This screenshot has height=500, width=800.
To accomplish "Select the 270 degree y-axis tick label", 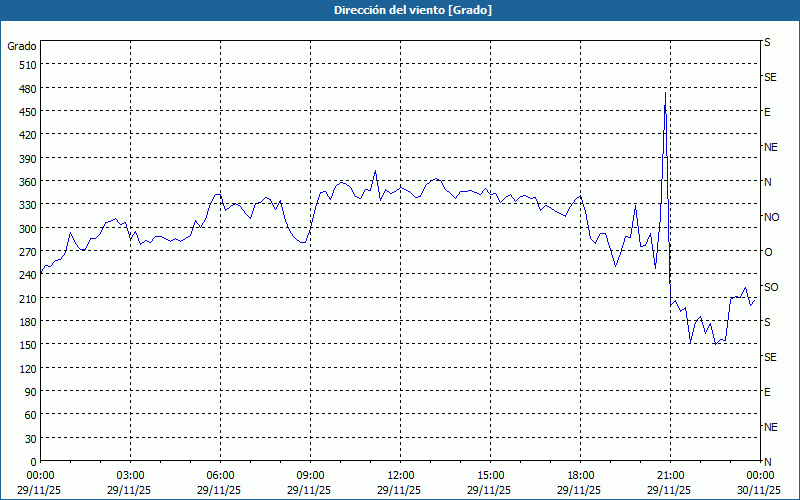I will [x=26, y=252].
